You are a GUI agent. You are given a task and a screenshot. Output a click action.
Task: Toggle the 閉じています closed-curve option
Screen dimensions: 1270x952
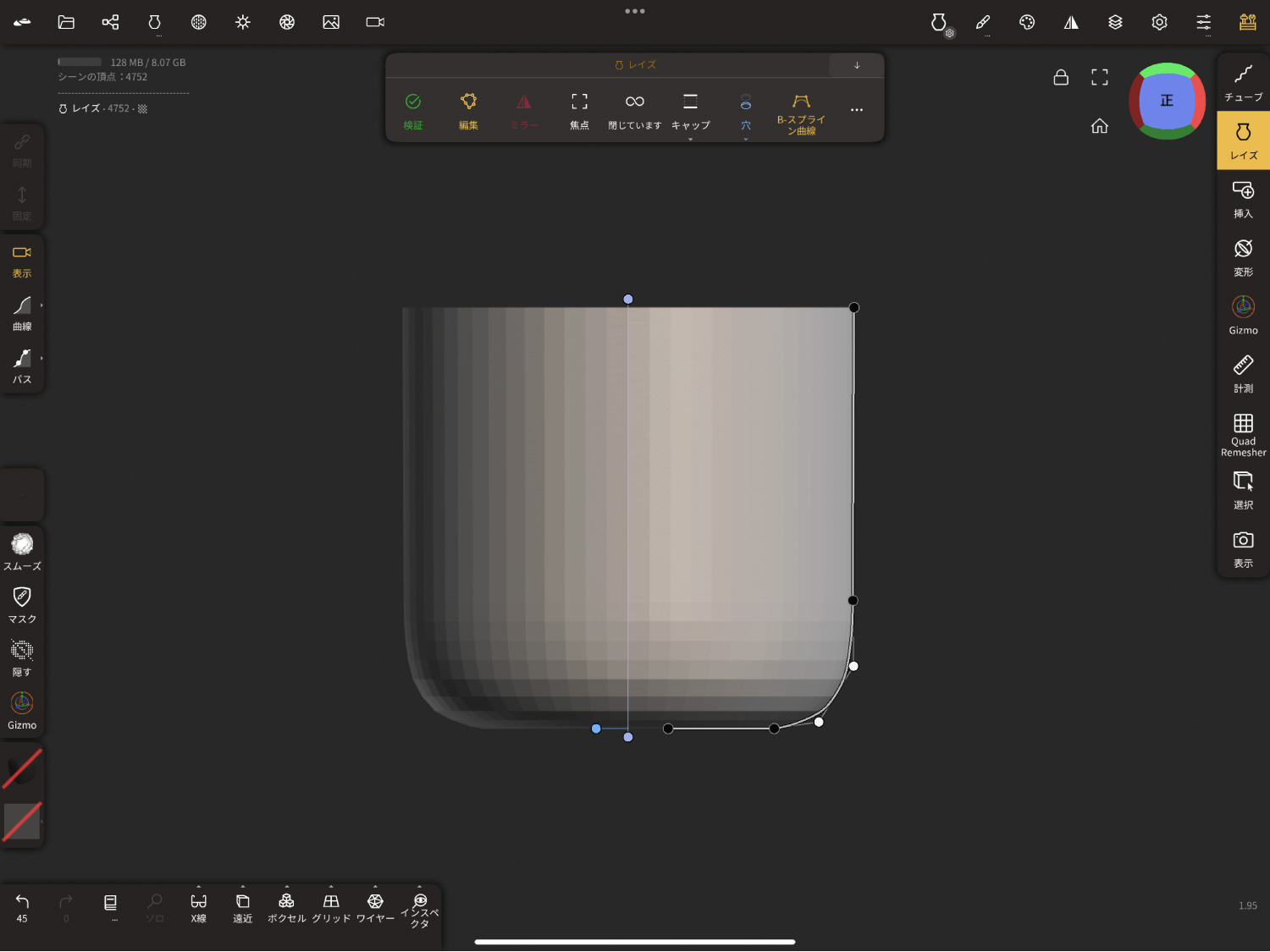pos(634,110)
